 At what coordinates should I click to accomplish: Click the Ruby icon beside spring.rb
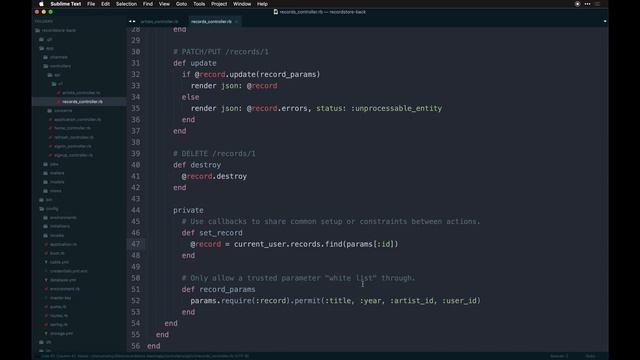[x=46, y=324]
